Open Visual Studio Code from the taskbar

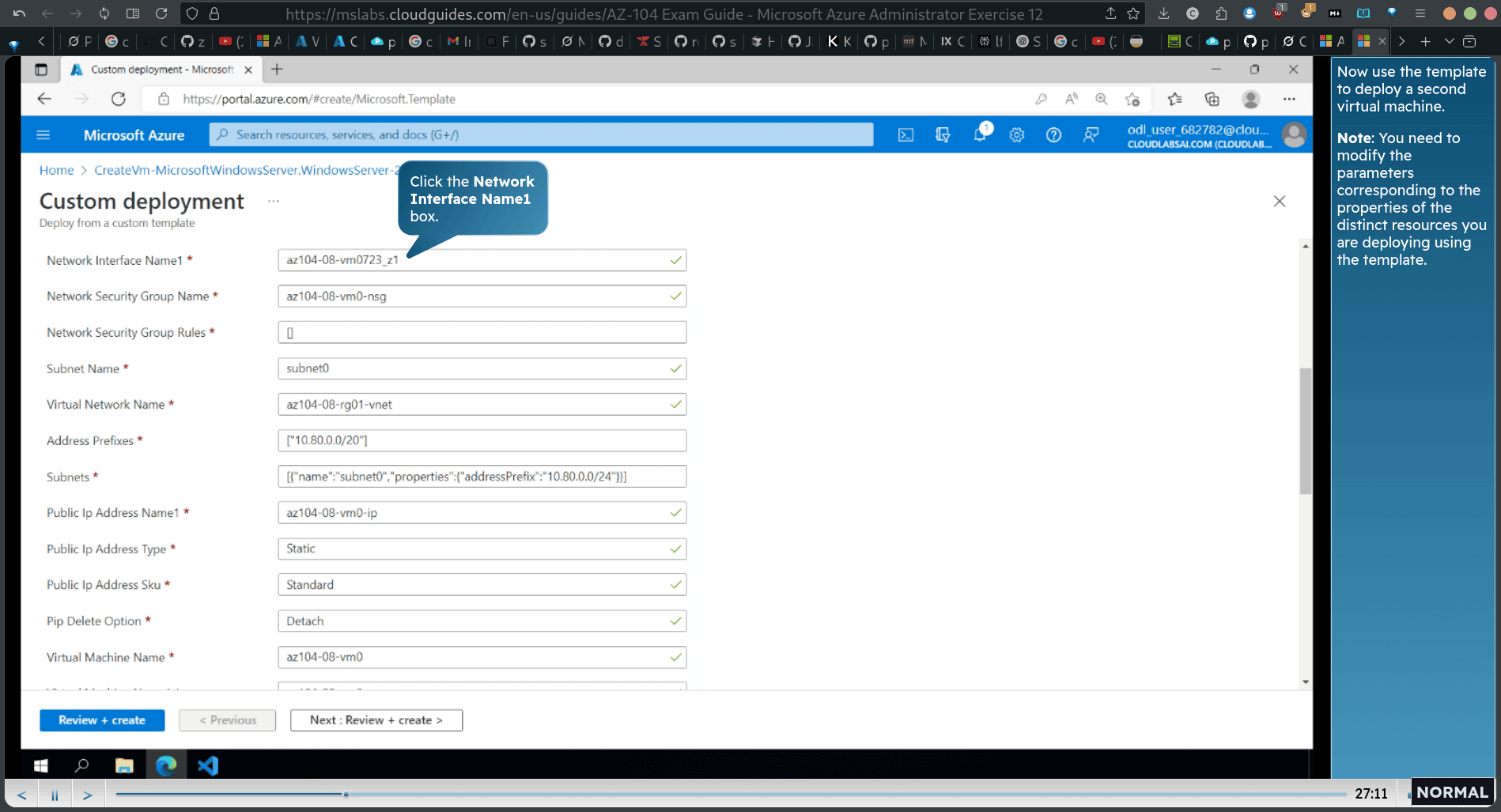pyautogui.click(x=208, y=765)
